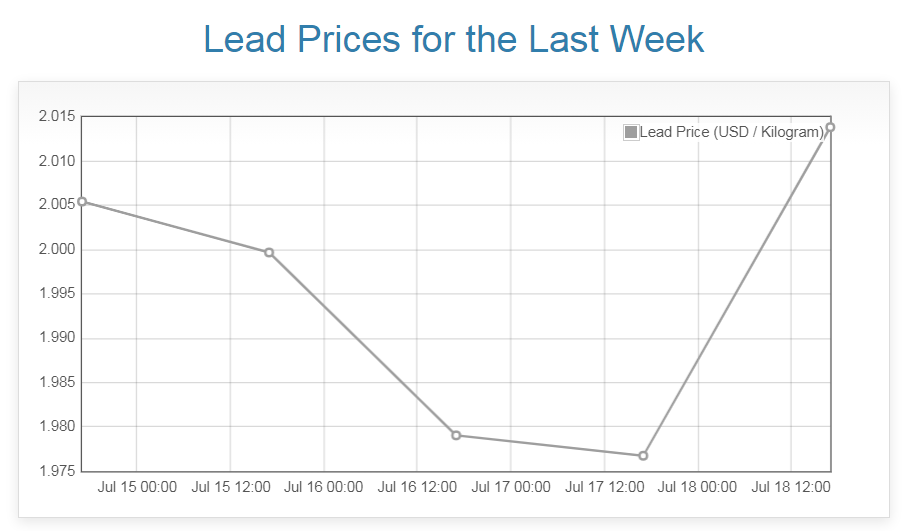The height and width of the screenshot is (531, 902).
Task: Click the Jul 18 00:00 axis label
Action: point(698,487)
